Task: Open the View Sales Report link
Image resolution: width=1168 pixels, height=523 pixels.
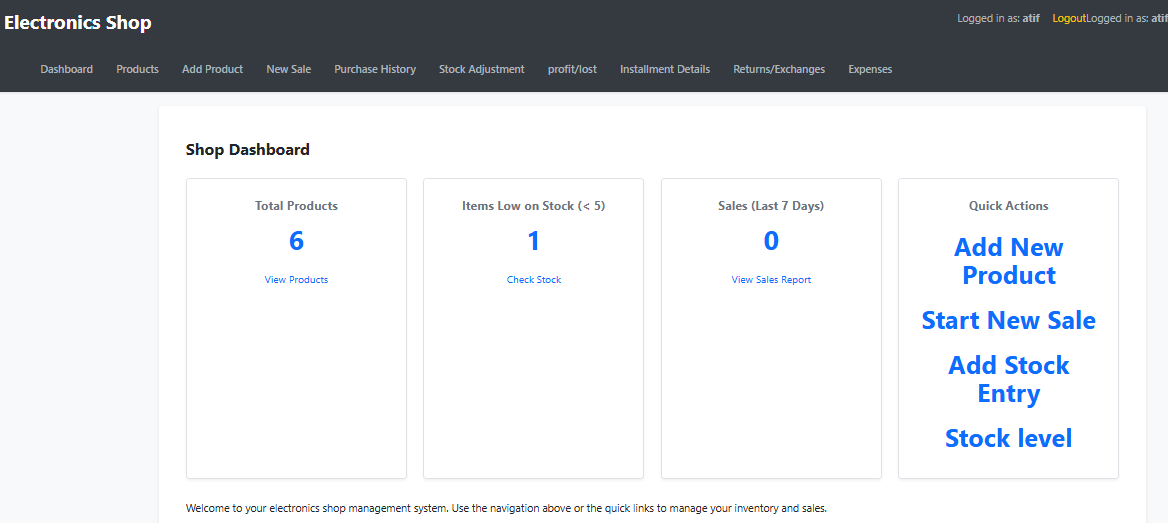Action: click(x=771, y=280)
